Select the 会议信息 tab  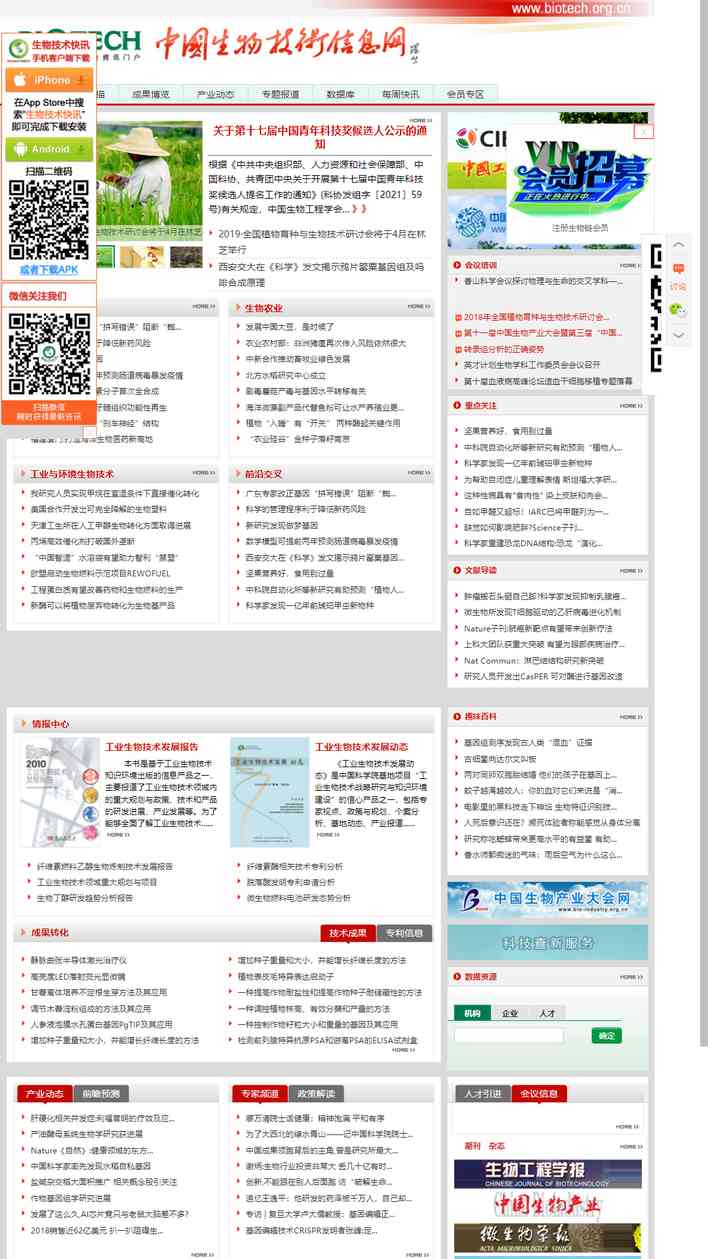(539, 1094)
